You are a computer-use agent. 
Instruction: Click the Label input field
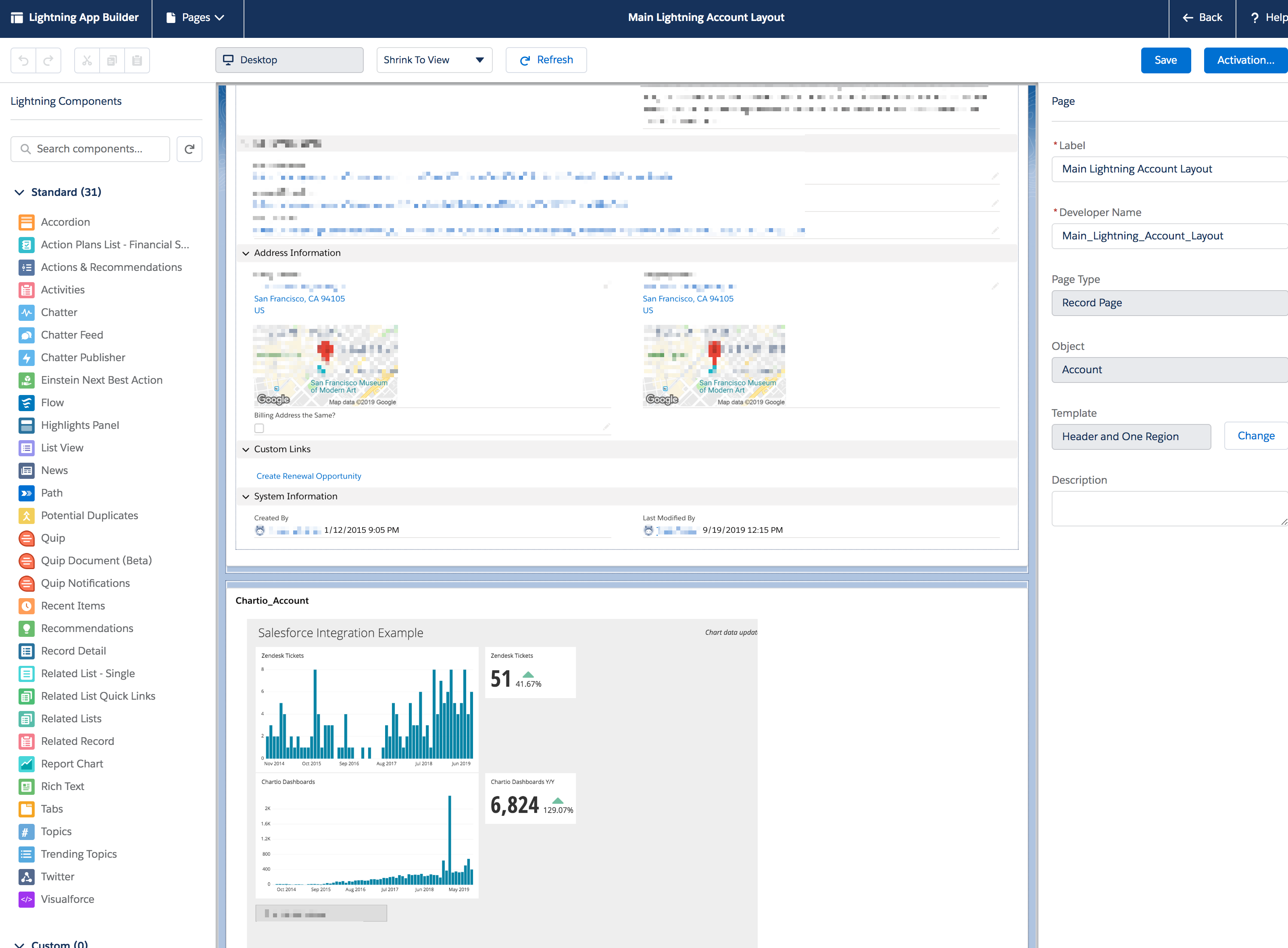pos(1170,169)
